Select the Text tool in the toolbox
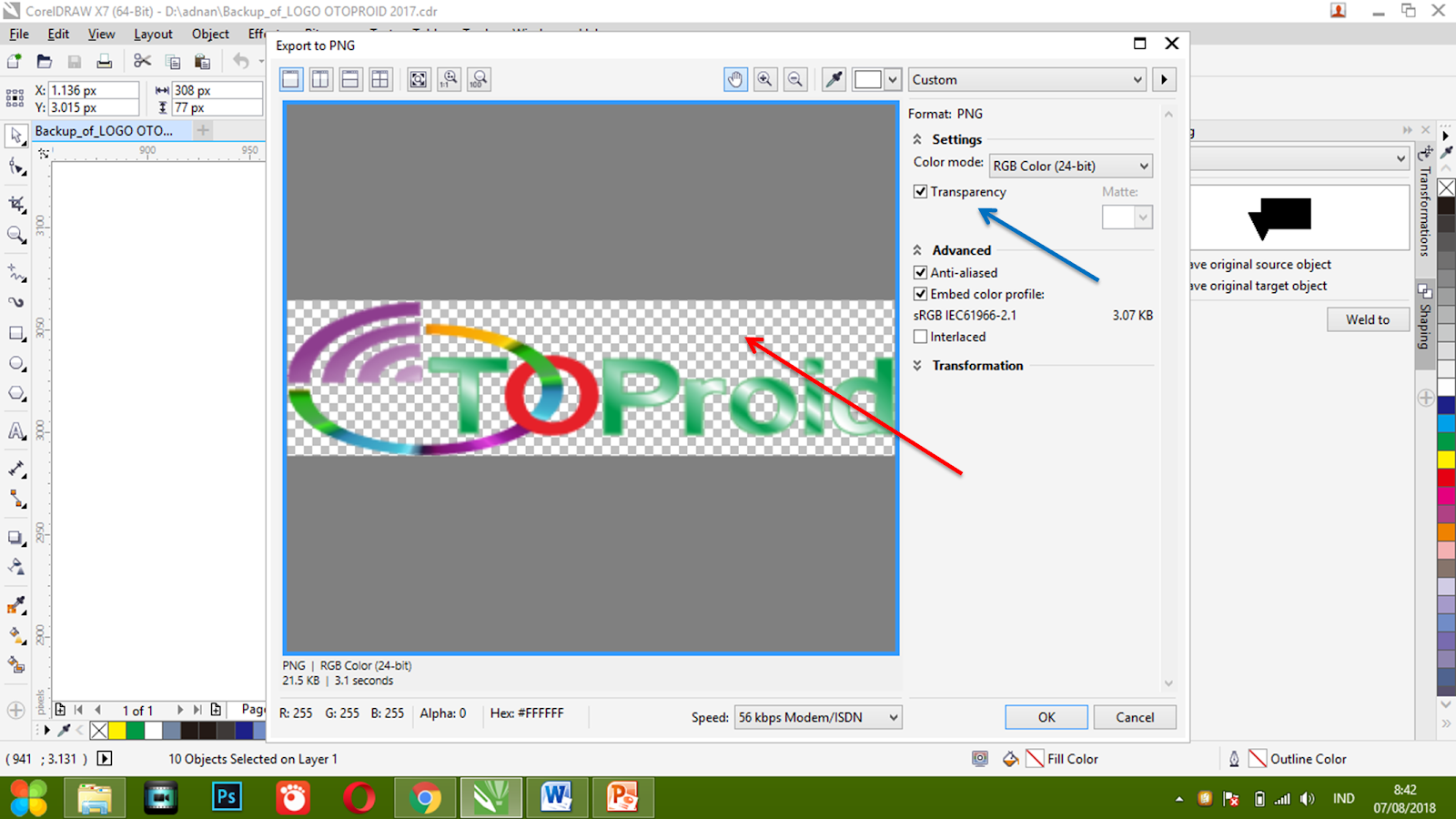 tap(16, 431)
